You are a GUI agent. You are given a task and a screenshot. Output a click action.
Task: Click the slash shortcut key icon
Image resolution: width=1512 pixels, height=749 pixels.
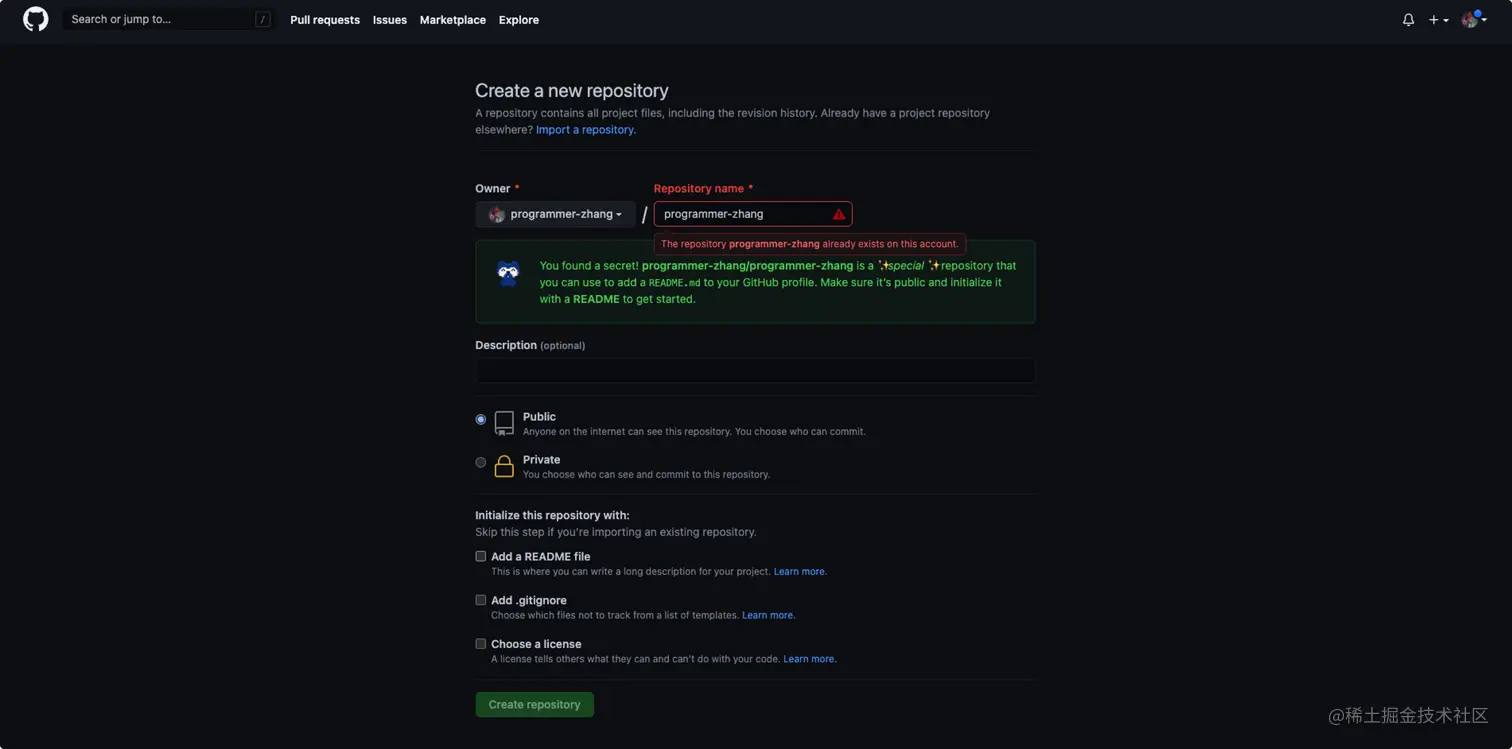[262, 19]
